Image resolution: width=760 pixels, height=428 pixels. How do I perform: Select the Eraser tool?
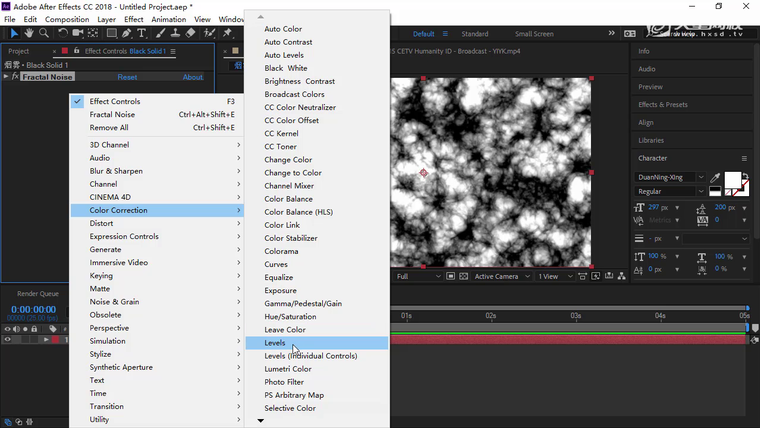pos(190,34)
